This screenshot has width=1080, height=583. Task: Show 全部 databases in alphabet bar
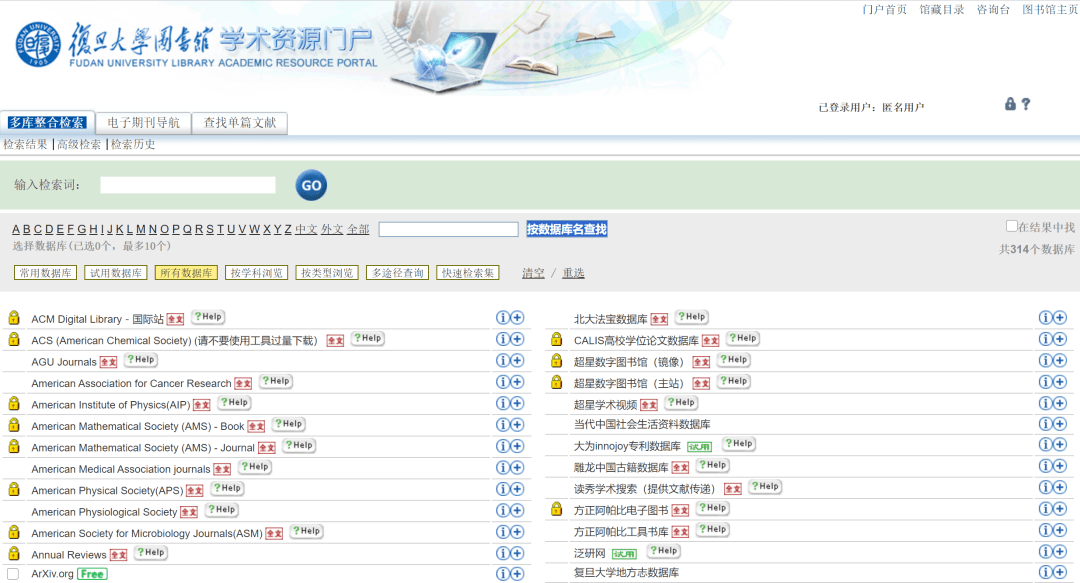coord(358,229)
